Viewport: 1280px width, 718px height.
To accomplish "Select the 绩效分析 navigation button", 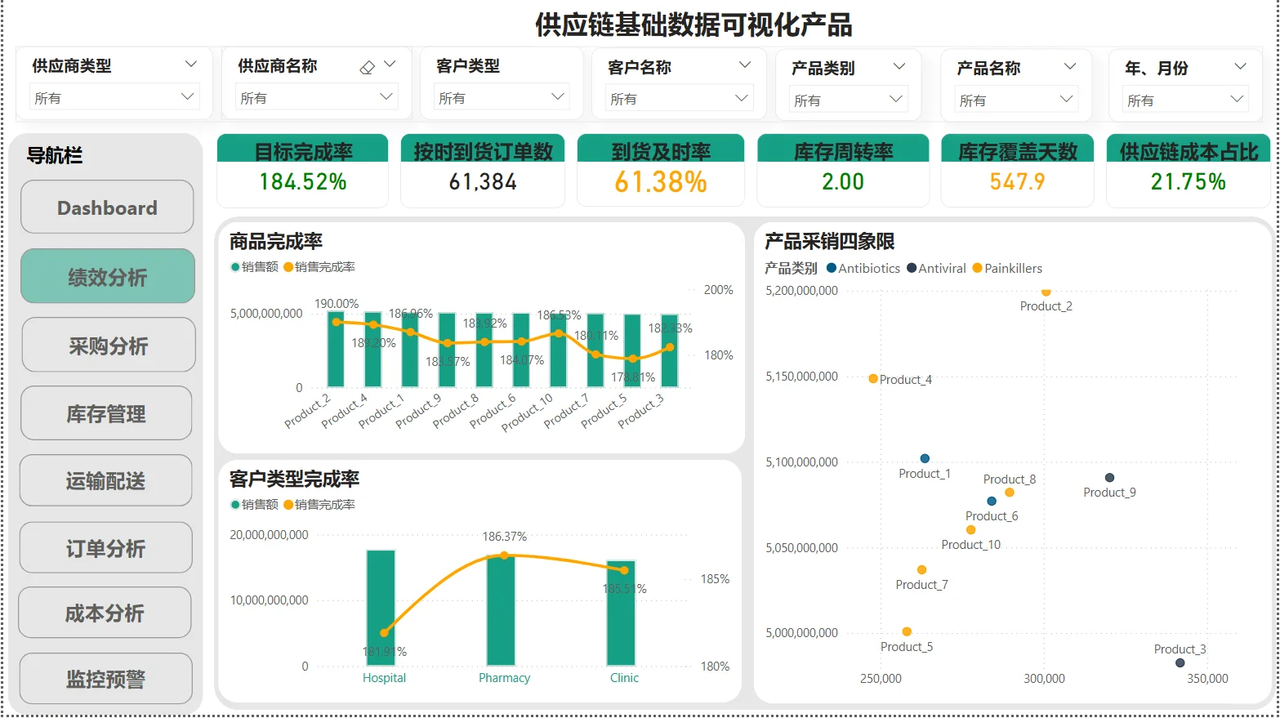I will click(107, 276).
